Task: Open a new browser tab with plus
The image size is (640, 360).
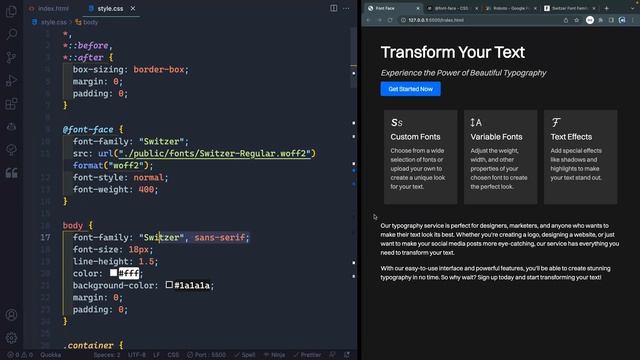Action: [607, 8]
